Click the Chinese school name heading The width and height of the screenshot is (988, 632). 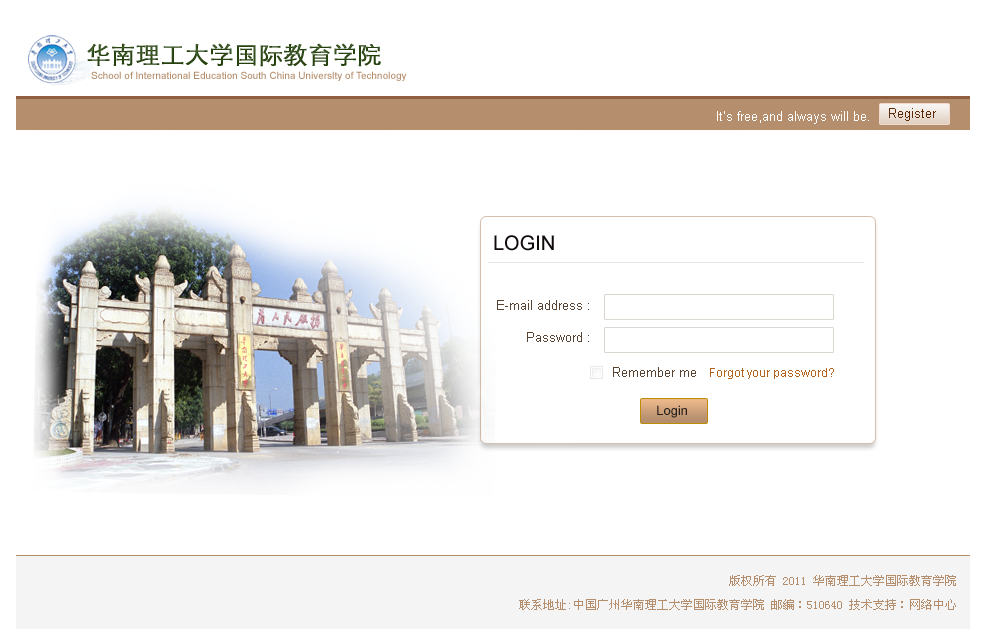click(234, 55)
